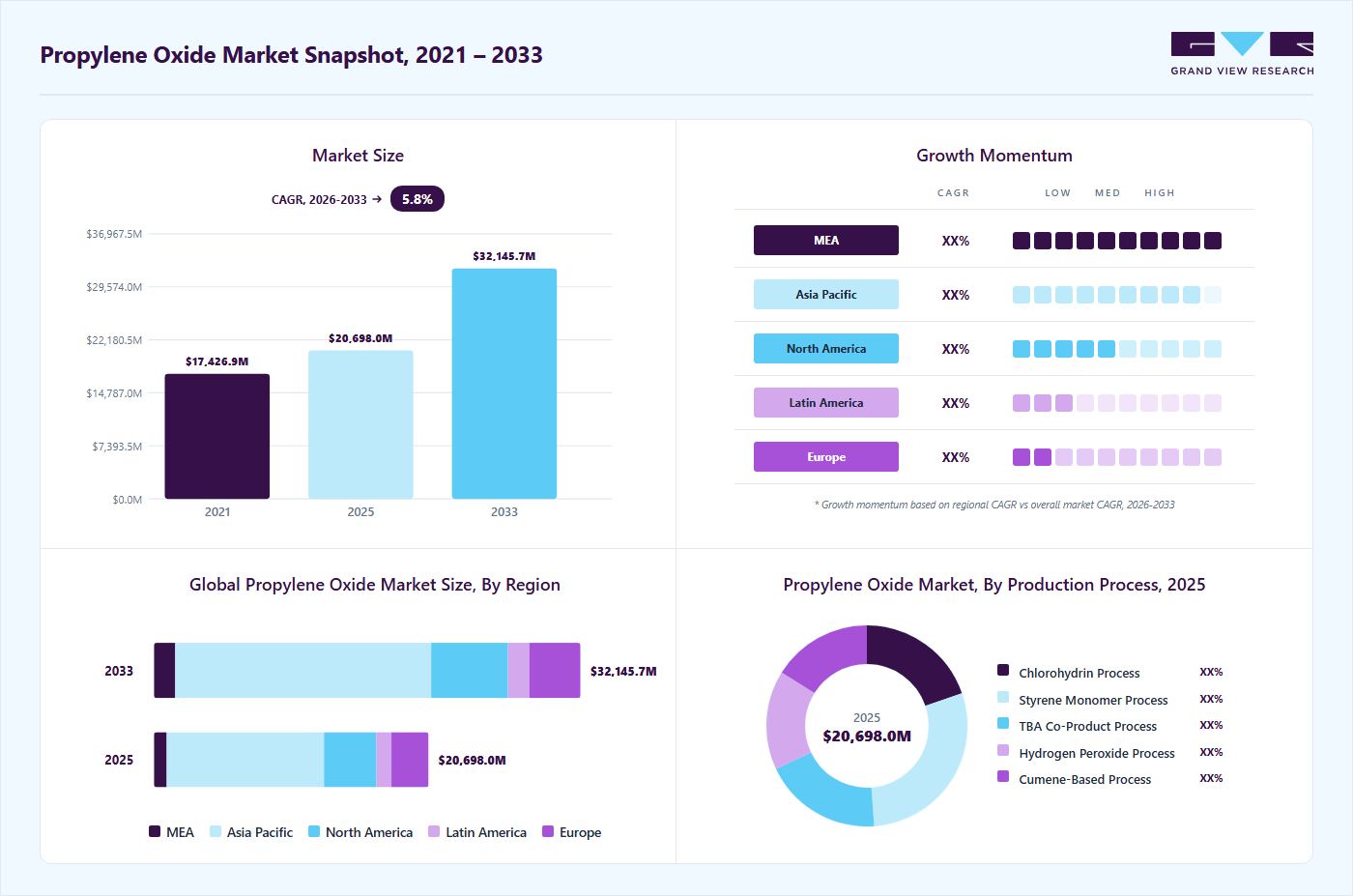Click the MEA region label button

click(x=826, y=241)
